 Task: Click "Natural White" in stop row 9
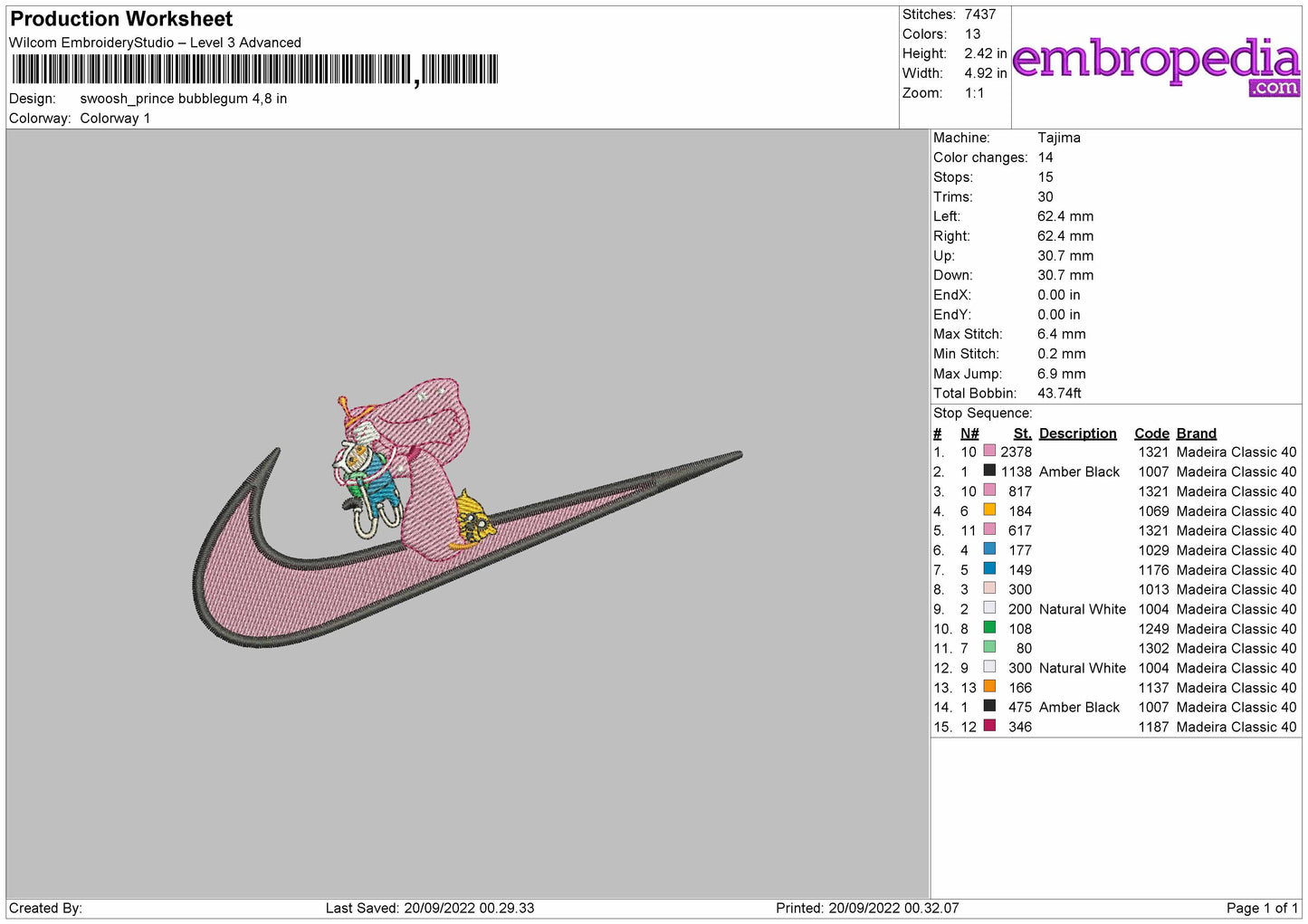[1083, 610]
